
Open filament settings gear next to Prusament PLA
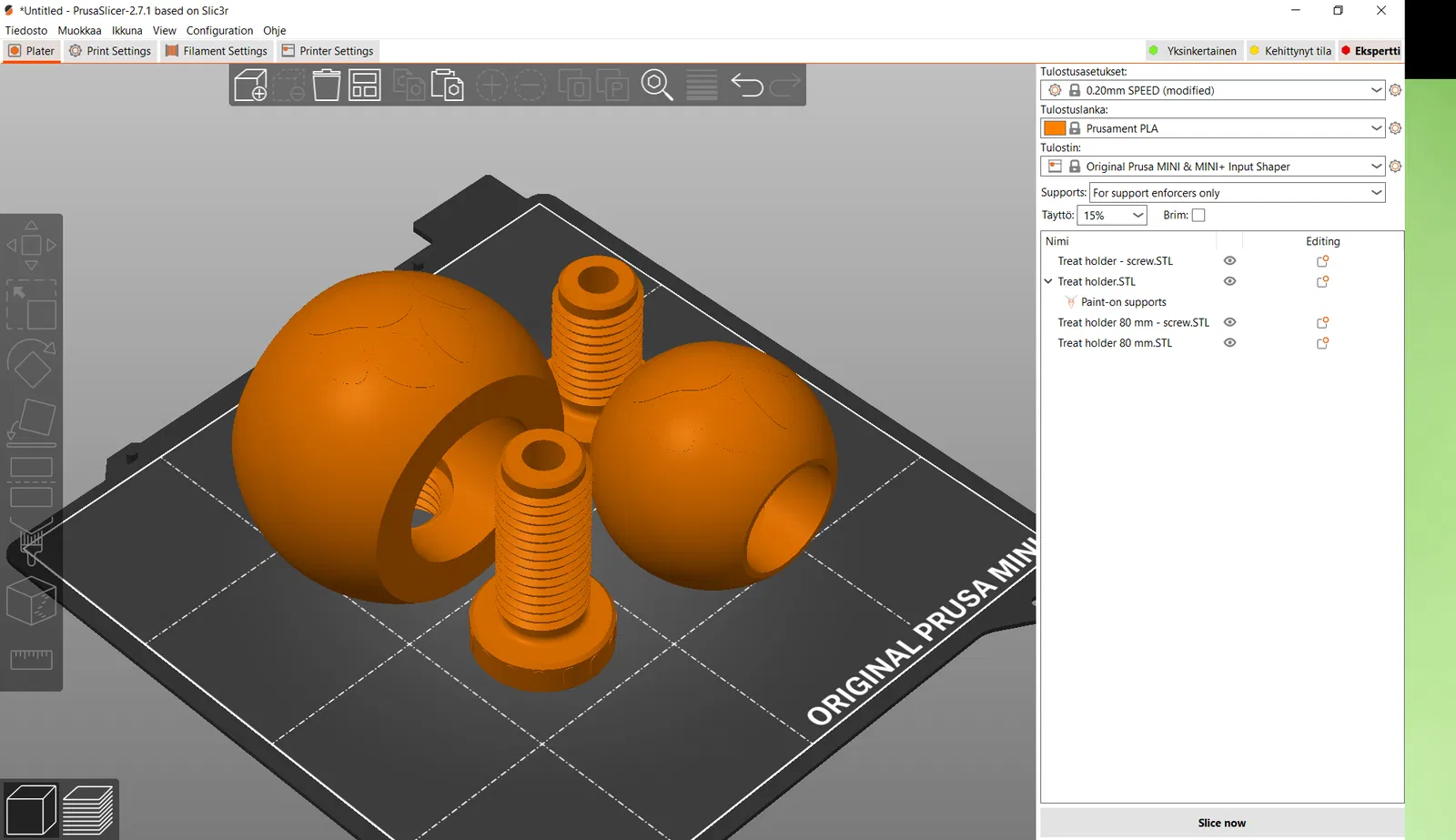(x=1395, y=128)
